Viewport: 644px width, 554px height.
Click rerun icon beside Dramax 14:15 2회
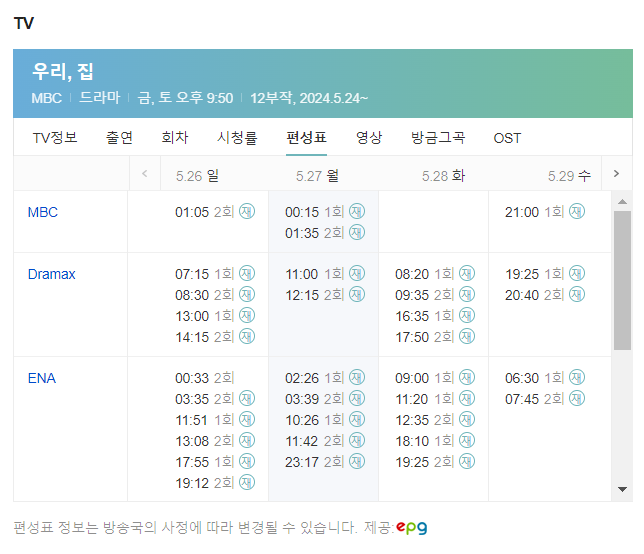click(247, 336)
